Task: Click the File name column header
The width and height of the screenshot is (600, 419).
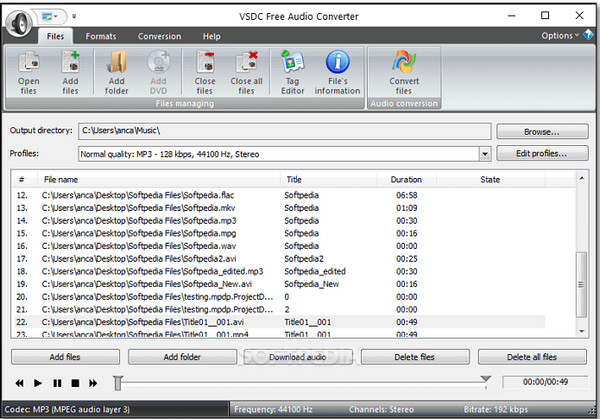Action: point(159,179)
